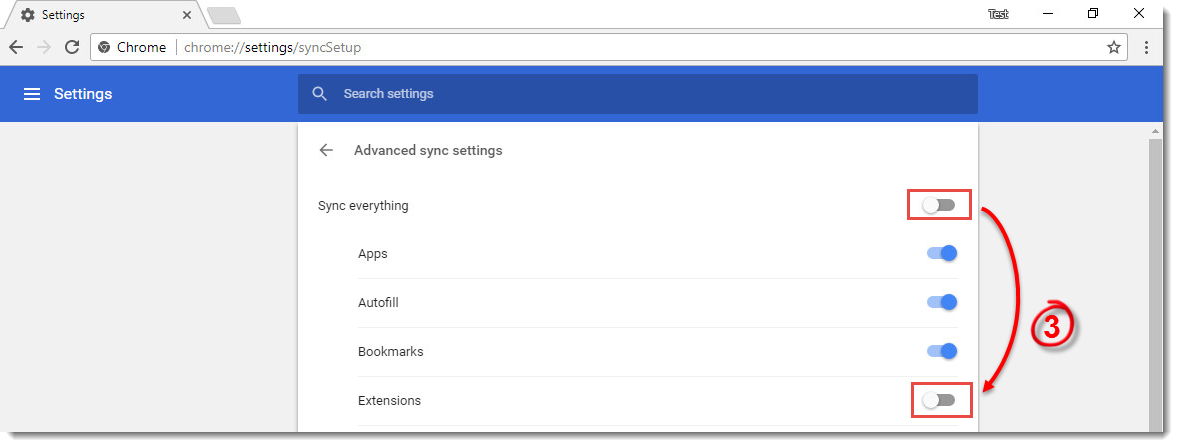Click the page vertical scrollbar
Viewport: 1178px width, 447px height.
click(1156, 280)
